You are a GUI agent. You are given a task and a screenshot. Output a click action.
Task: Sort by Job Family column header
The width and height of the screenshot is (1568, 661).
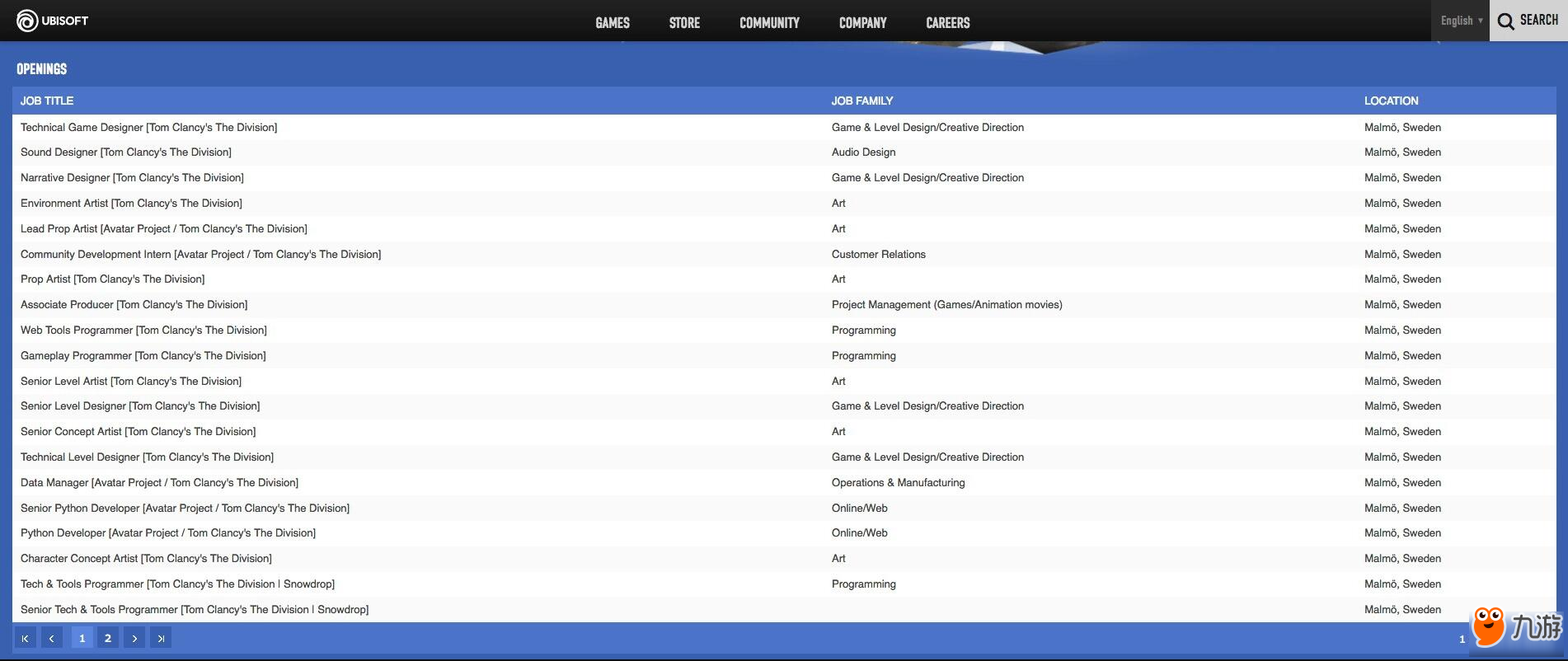tap(862, 101)
